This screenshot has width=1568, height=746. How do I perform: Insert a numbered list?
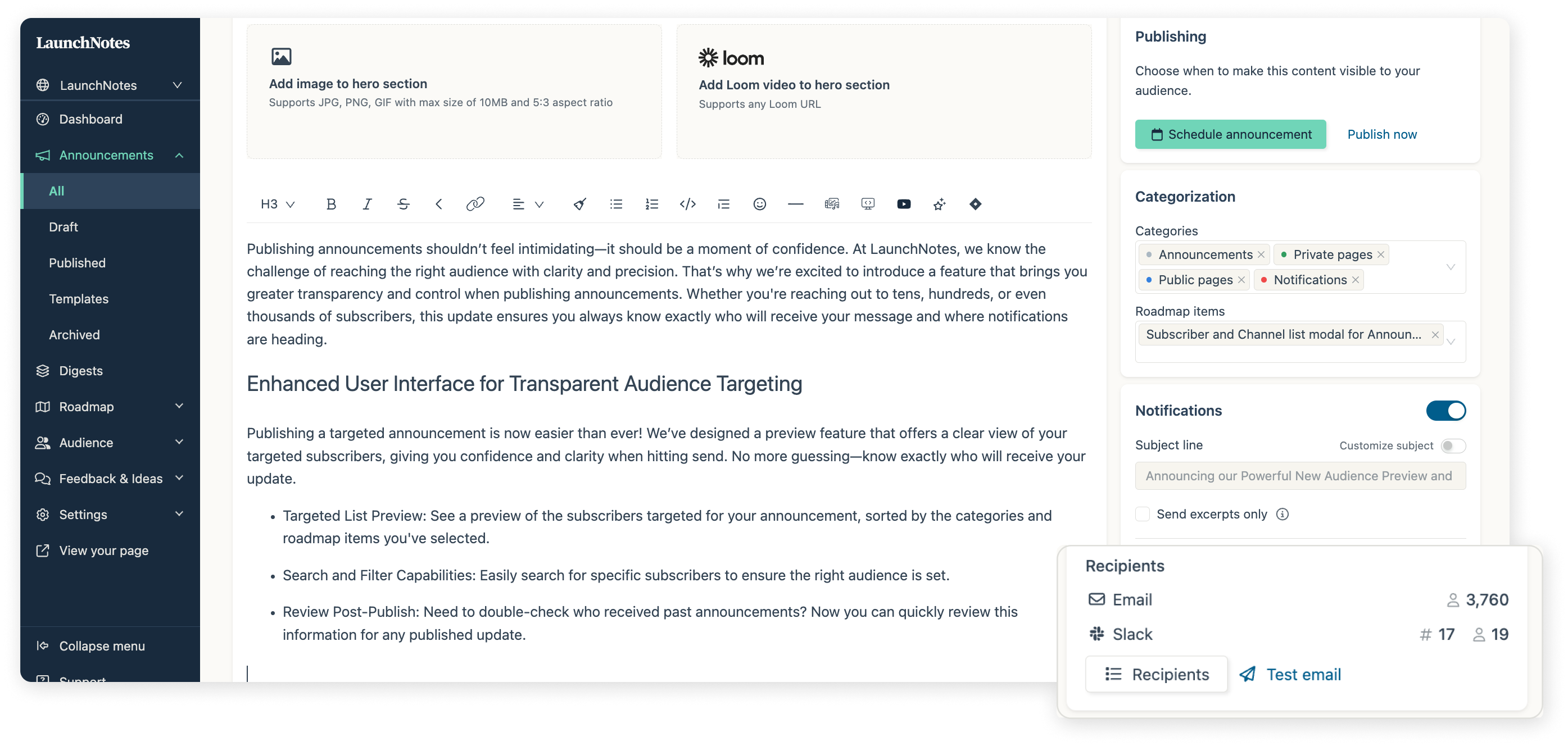(x=652, y=204)
